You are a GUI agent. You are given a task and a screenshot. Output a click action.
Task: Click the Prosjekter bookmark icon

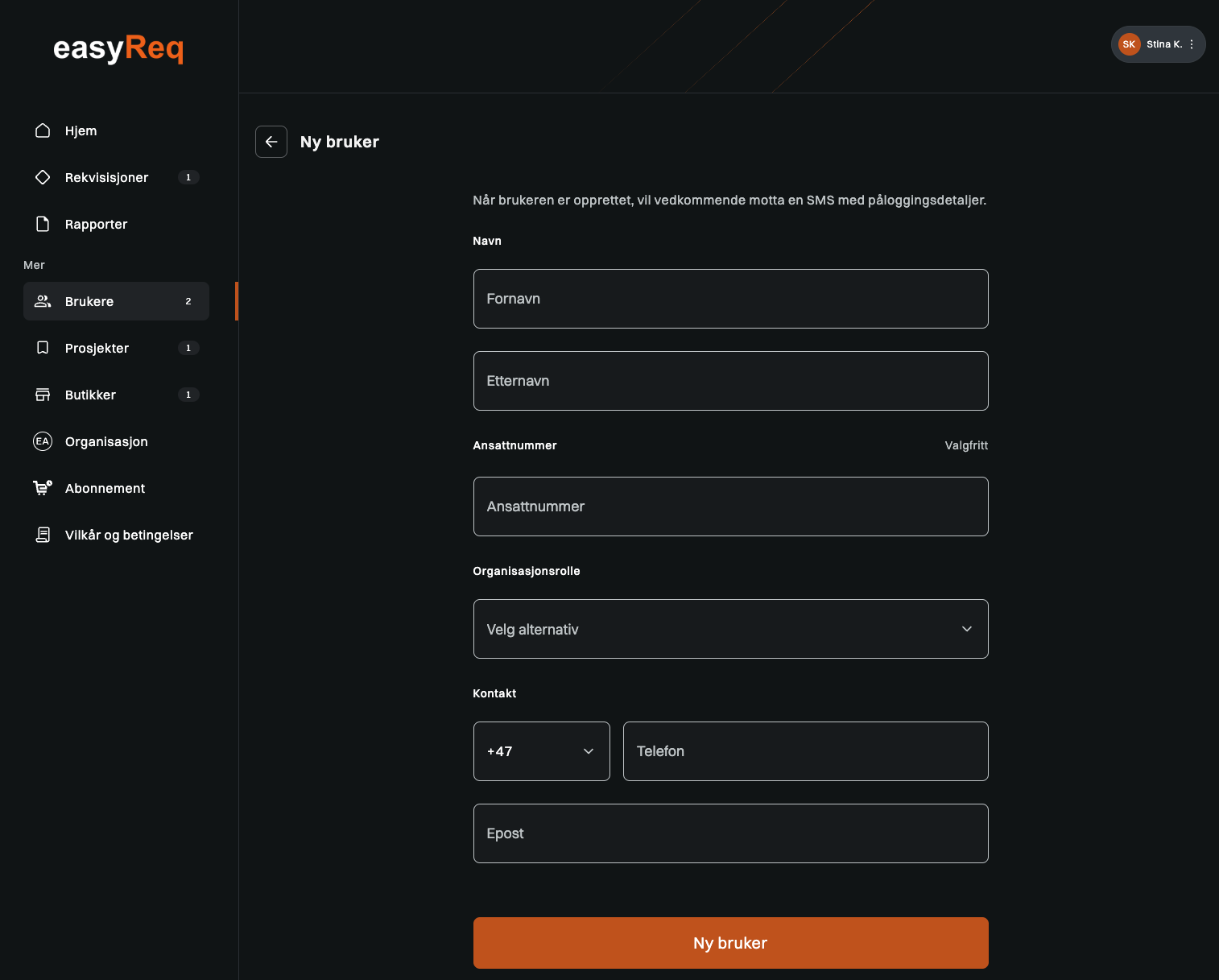[43, 348]
